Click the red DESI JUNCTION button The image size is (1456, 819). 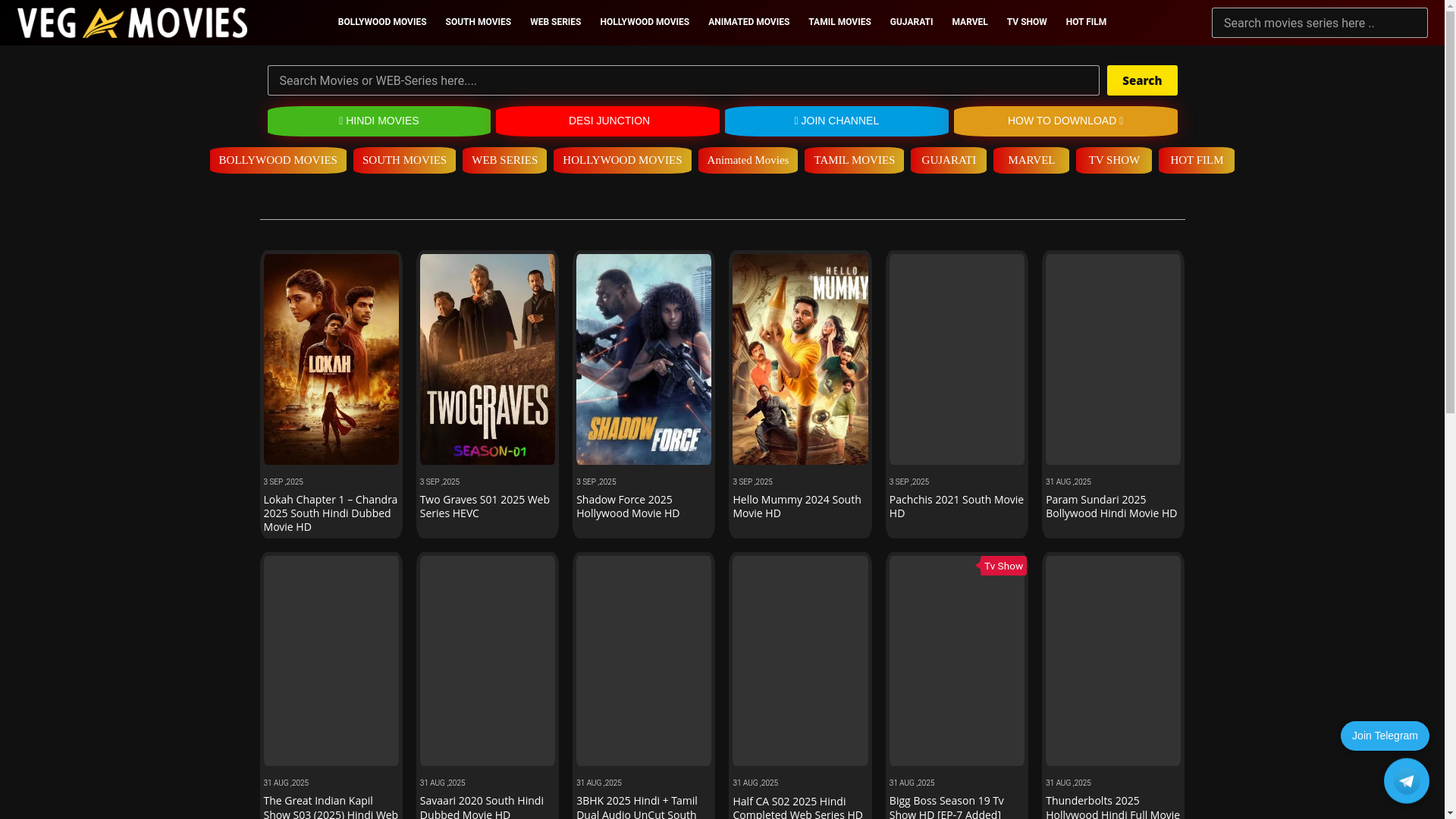click(x=608, y=121)
